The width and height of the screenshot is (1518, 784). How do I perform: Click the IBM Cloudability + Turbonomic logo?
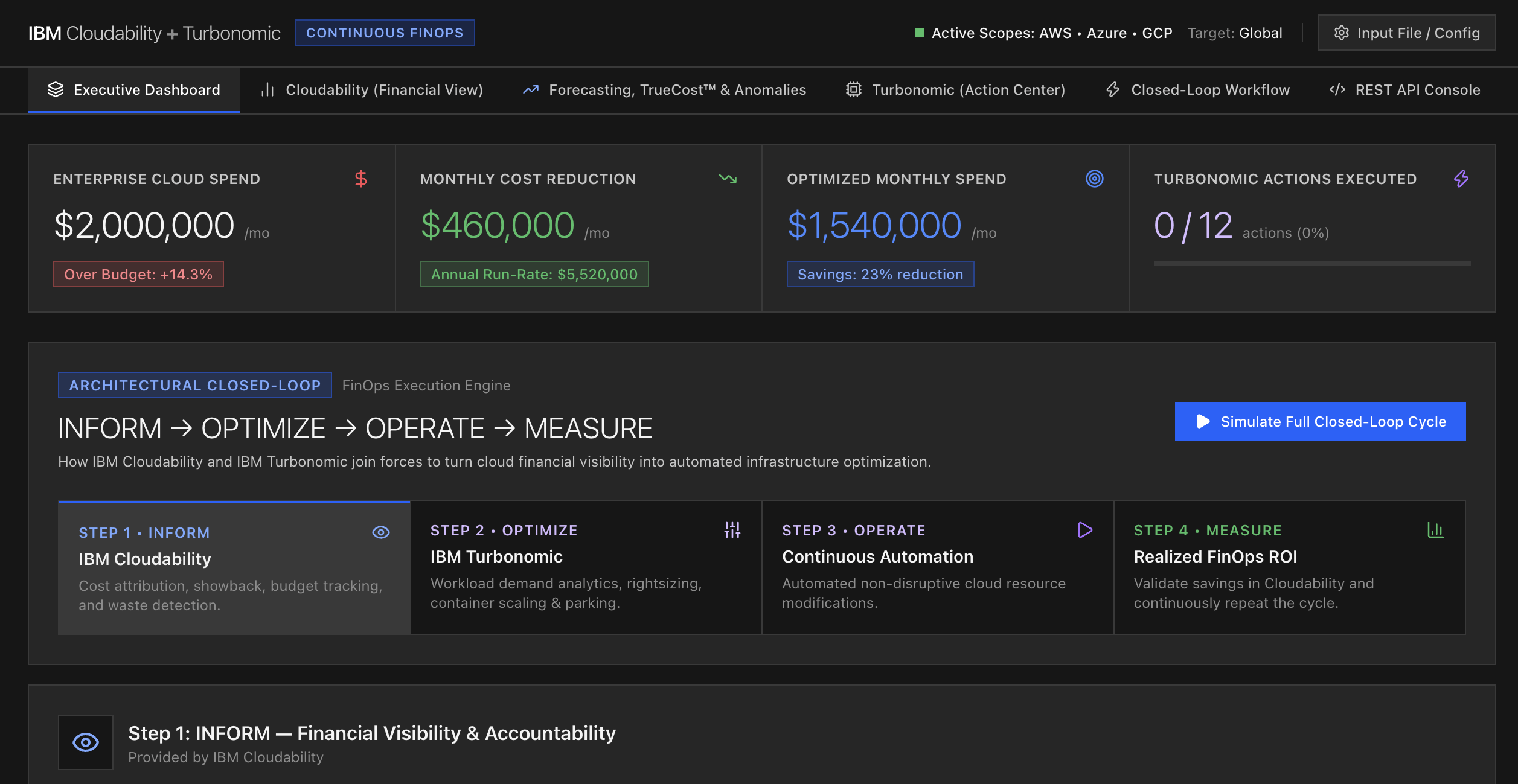click(x=154, y=33)
